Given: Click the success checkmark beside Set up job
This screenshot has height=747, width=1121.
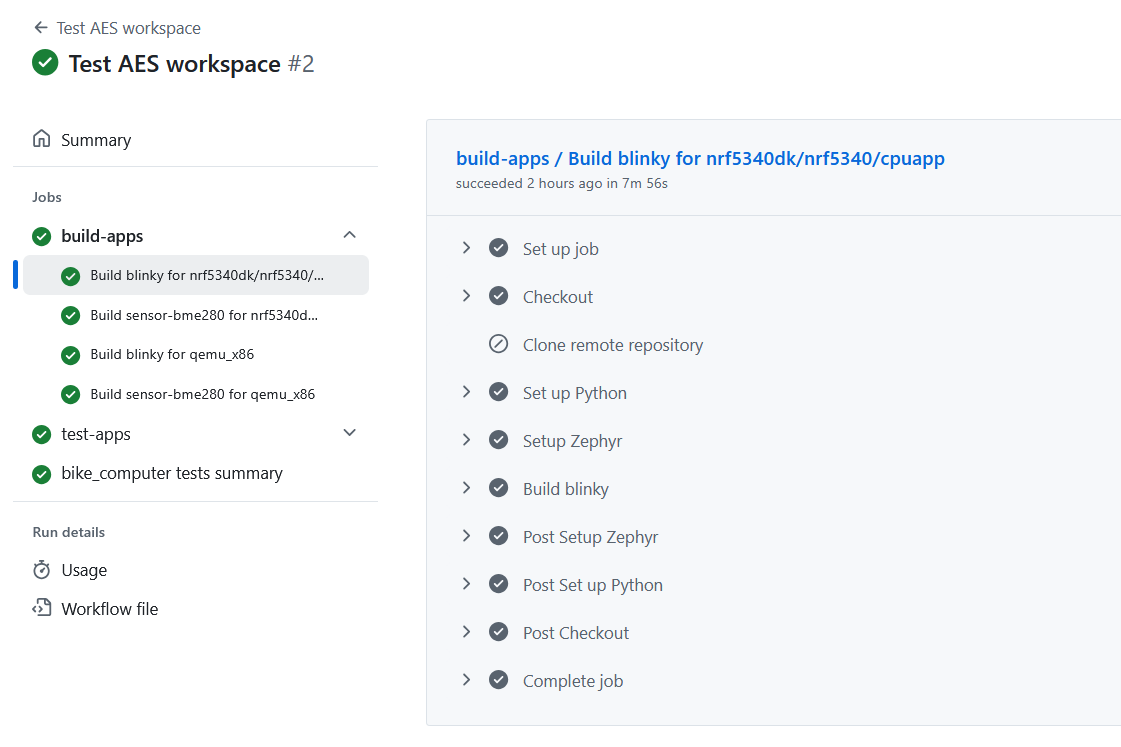Looking at the screenshot, I should 498,247.
